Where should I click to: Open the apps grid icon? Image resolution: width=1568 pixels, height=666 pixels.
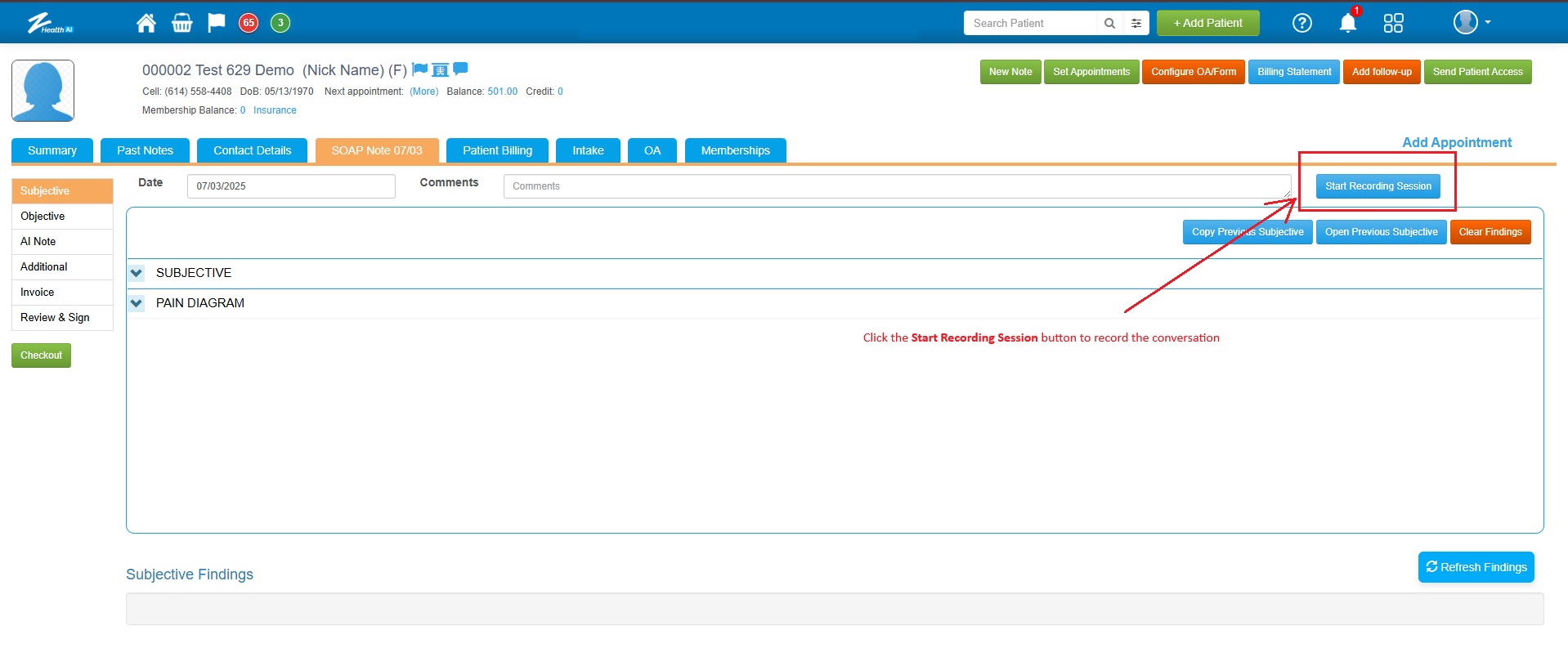1393,23
